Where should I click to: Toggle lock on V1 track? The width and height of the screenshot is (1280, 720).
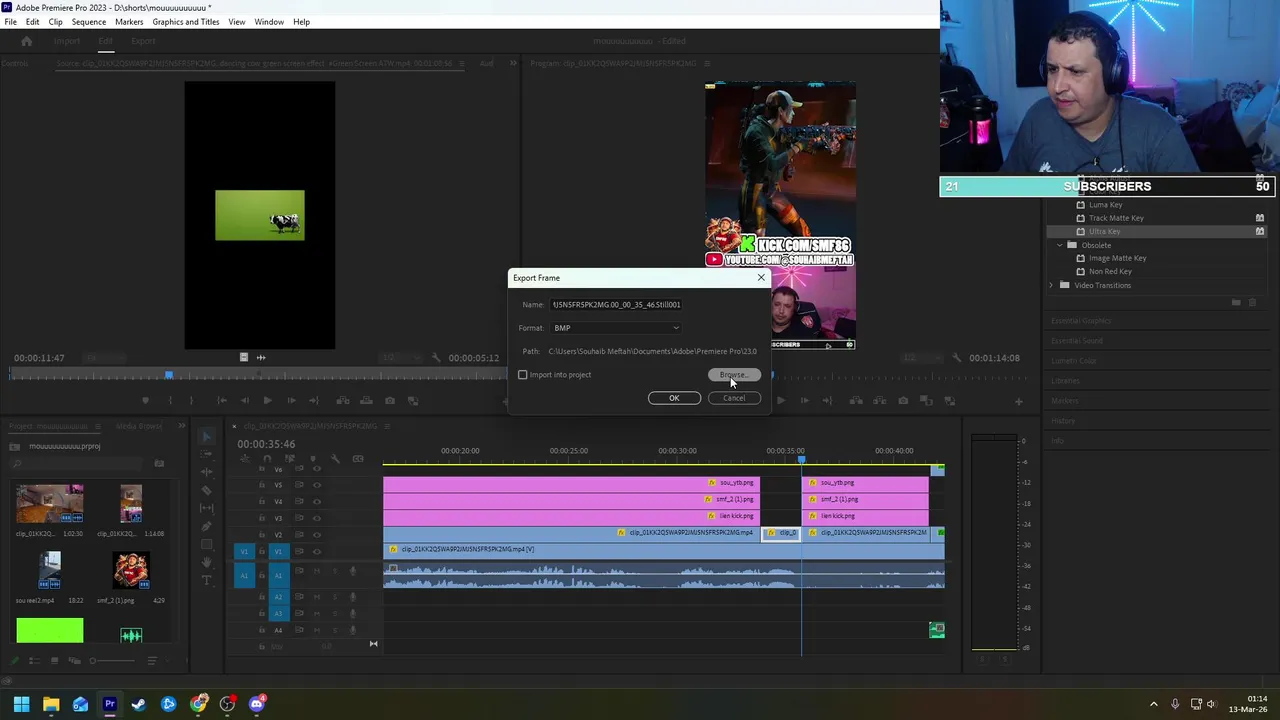click(x=262, y=551)
